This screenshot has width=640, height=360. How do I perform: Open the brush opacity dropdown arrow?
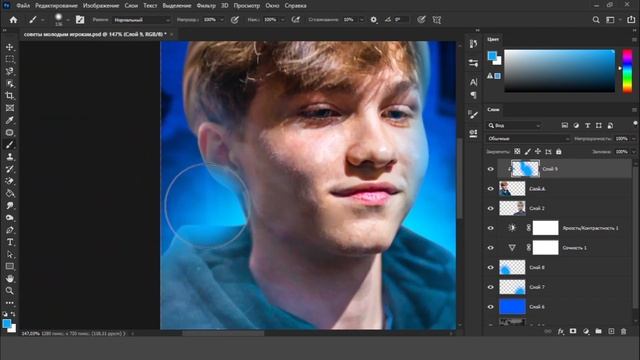click(x=222, y=20)
